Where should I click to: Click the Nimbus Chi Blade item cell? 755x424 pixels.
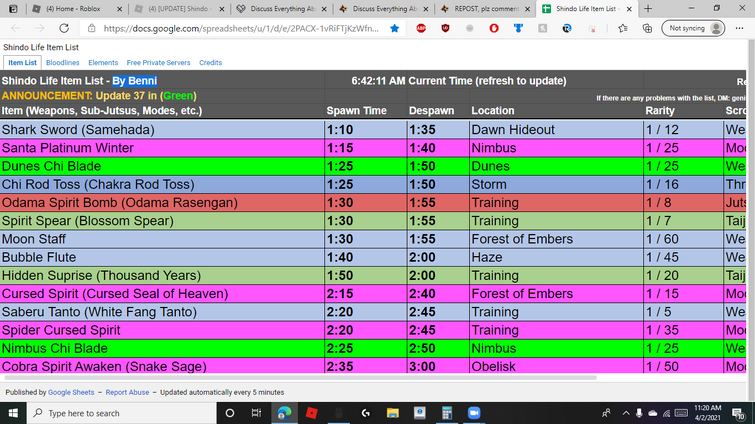pos(162,348)
